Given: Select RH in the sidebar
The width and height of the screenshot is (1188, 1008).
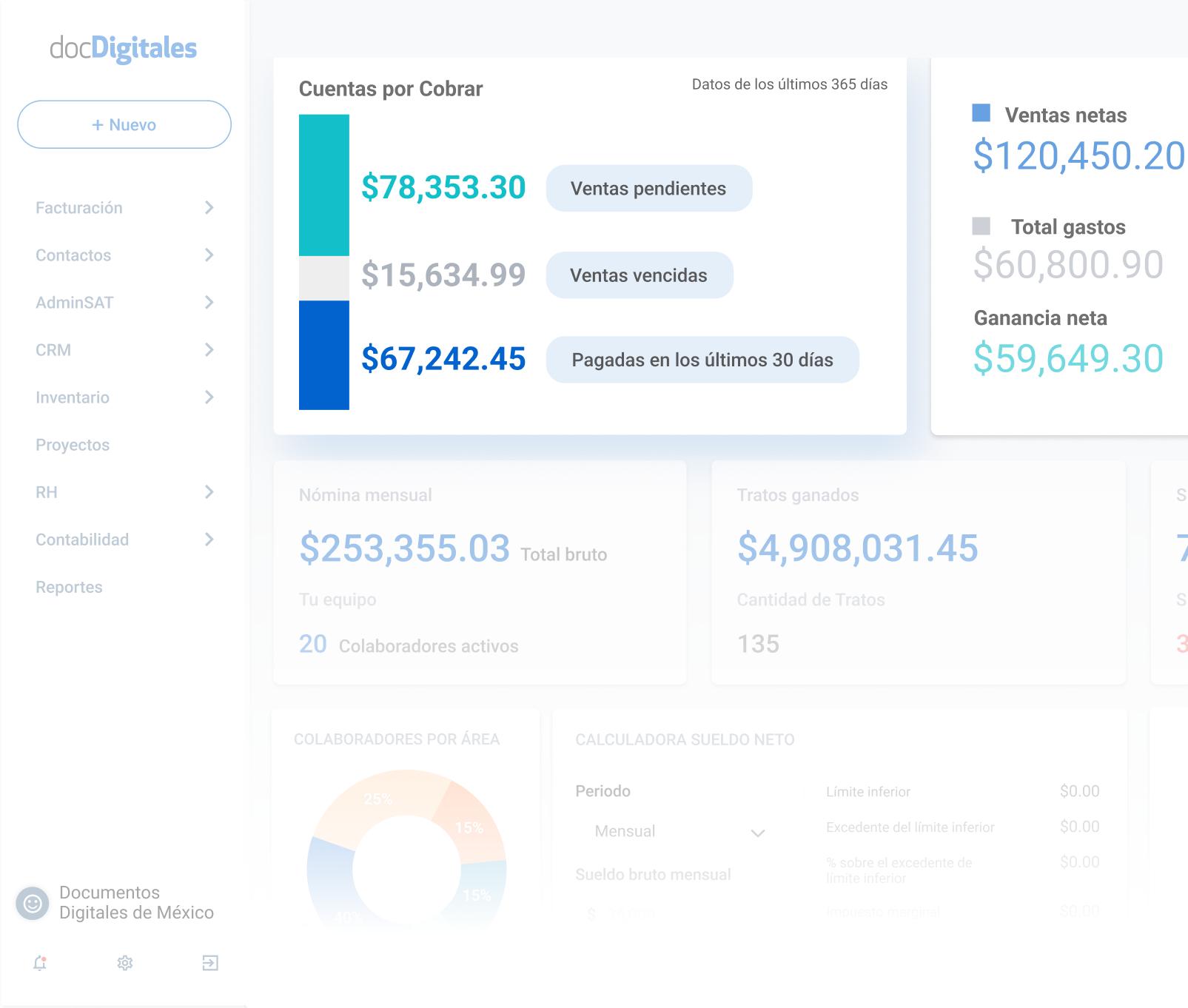Looking at the screenshot, I should 47,492.
